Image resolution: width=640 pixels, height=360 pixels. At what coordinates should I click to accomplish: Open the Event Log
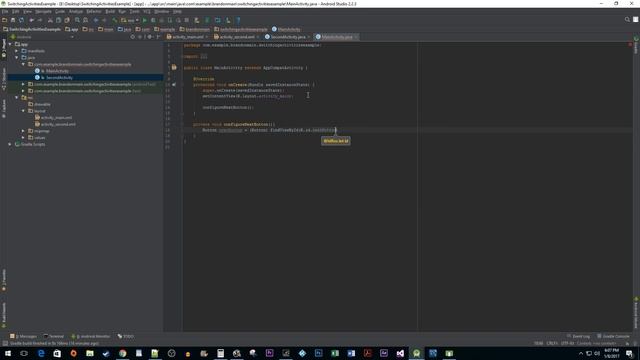pos(578,336)
